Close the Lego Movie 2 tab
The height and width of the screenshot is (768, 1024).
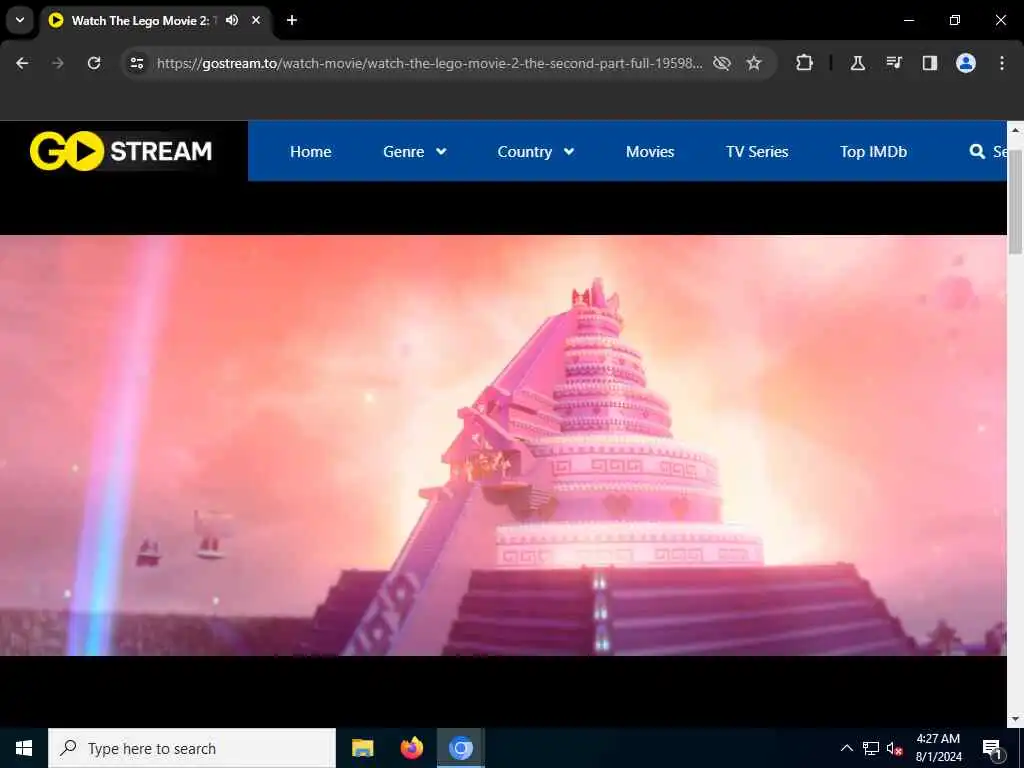(x=256, y=20)
